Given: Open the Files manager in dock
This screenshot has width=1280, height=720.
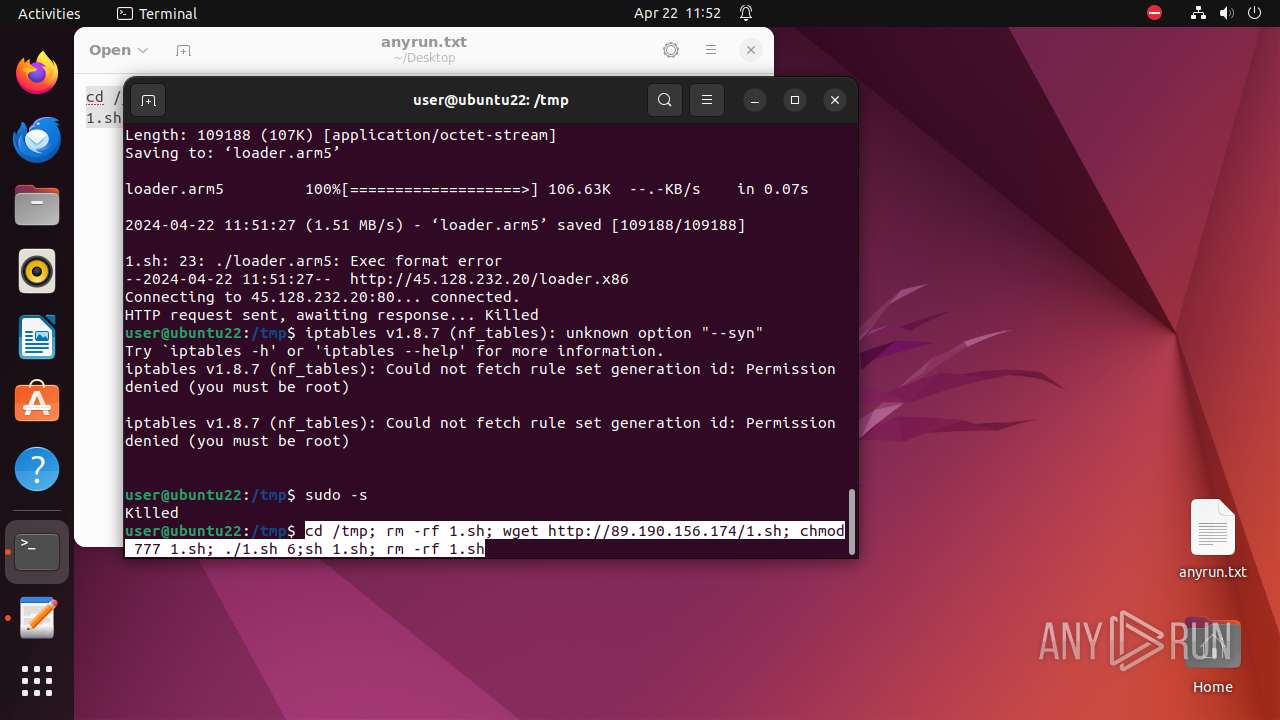Looking at the screenshot, I should 37,205.
